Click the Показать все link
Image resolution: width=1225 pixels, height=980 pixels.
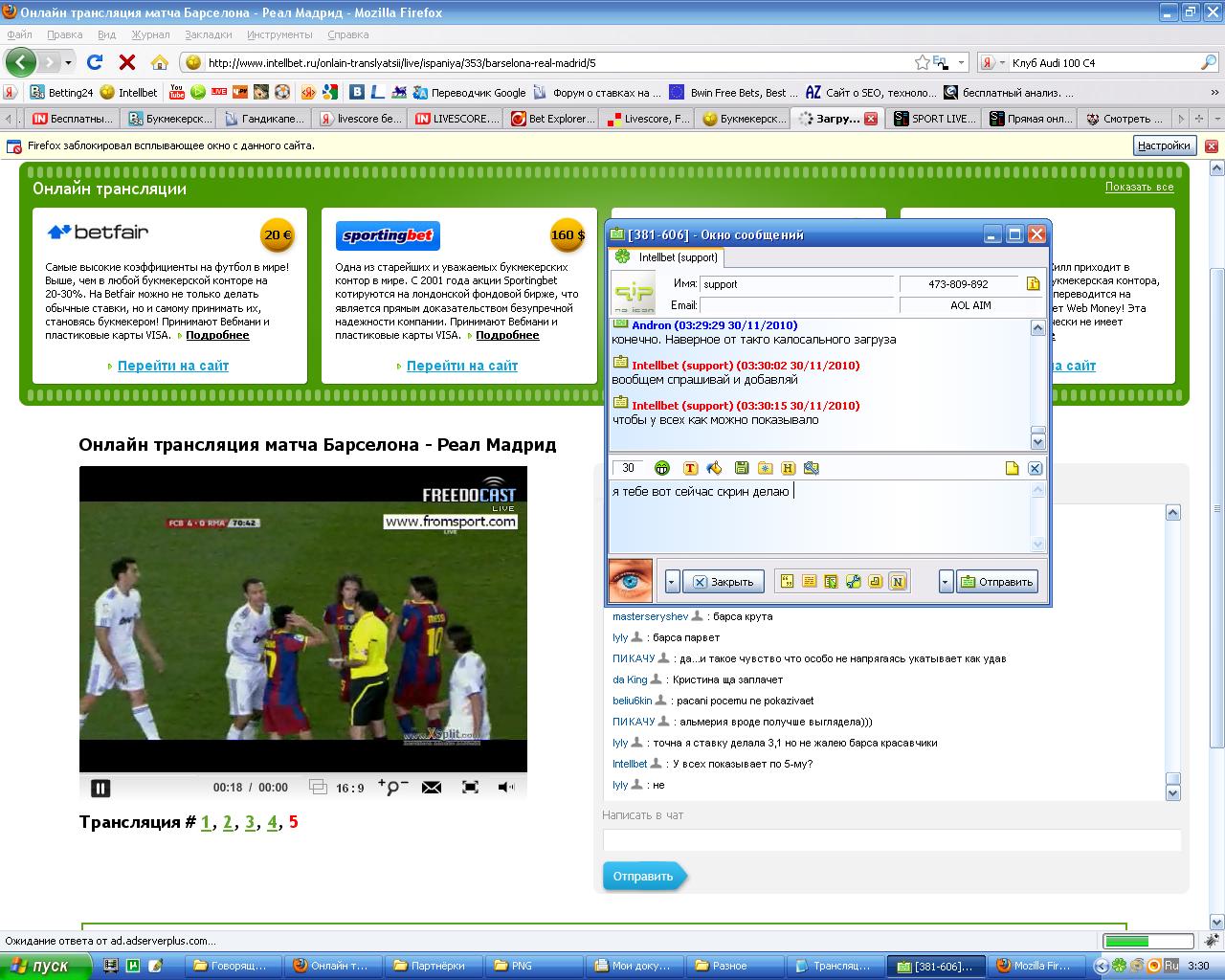[x=1139, y=187]
